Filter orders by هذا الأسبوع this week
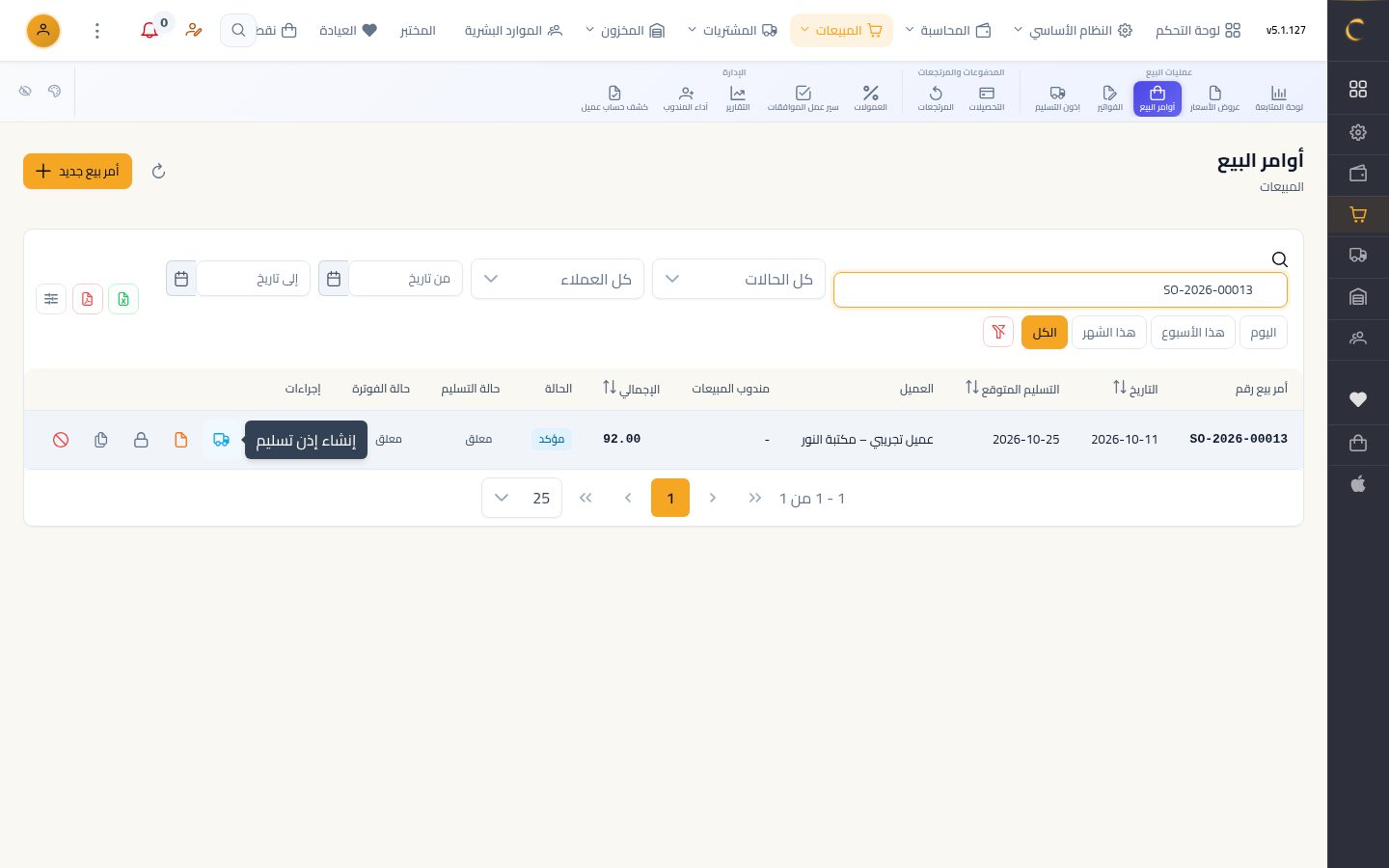Screen dimensions: 1389x868 [x=1193, y=333]
